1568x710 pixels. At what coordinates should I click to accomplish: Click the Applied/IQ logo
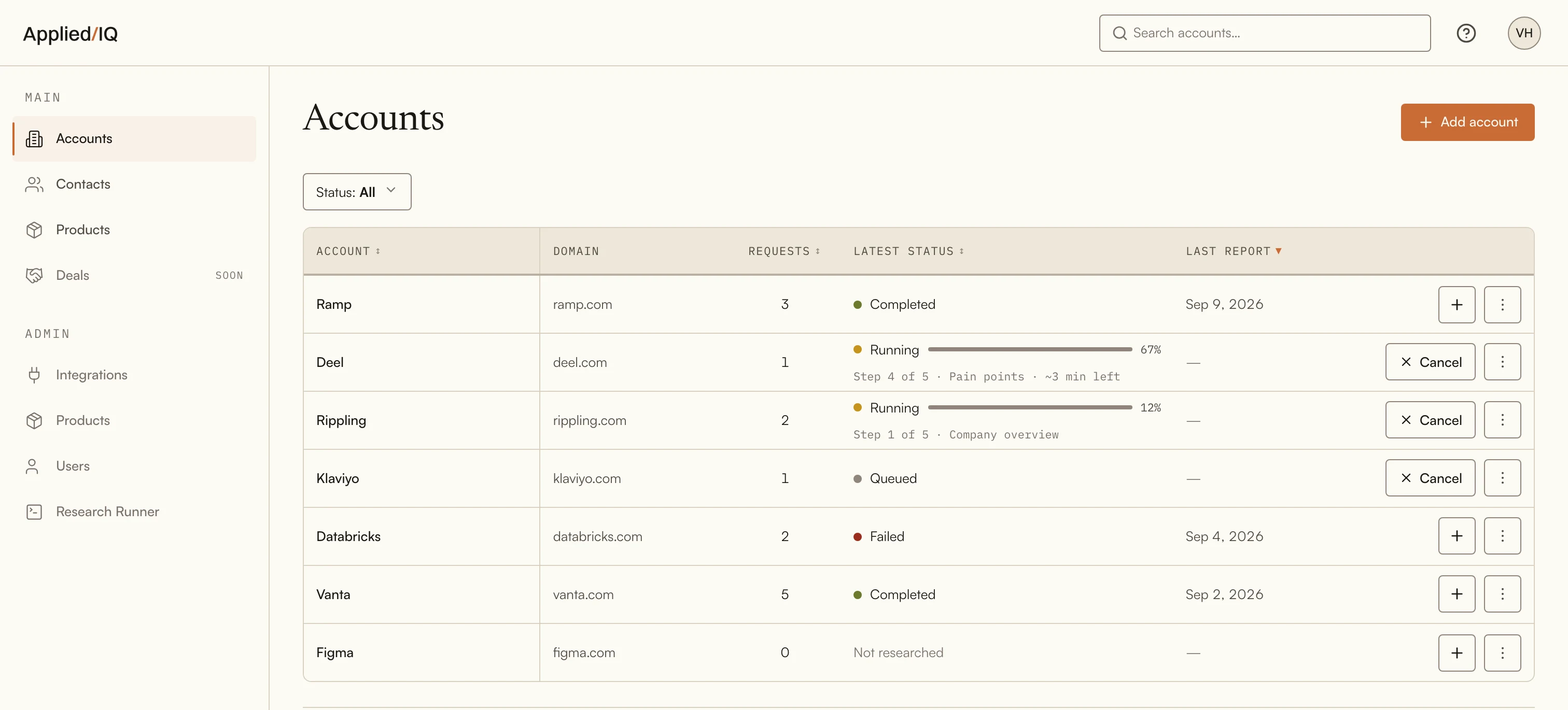pos(70,34)
